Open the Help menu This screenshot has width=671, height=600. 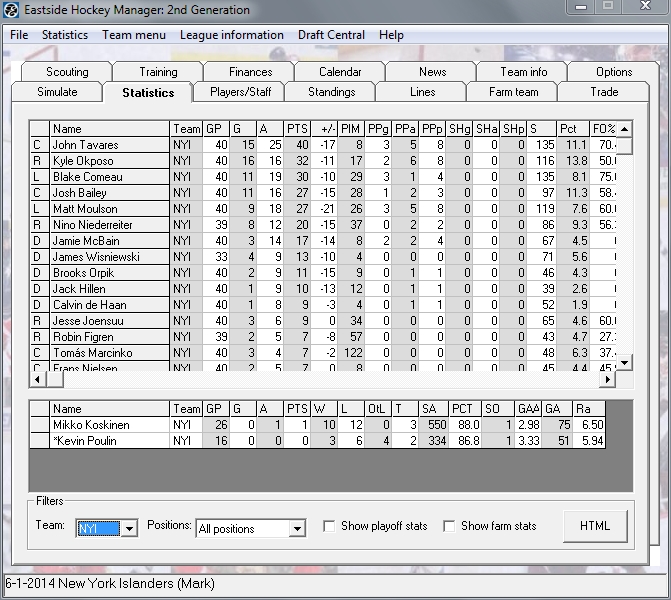(x=391, y=35)
